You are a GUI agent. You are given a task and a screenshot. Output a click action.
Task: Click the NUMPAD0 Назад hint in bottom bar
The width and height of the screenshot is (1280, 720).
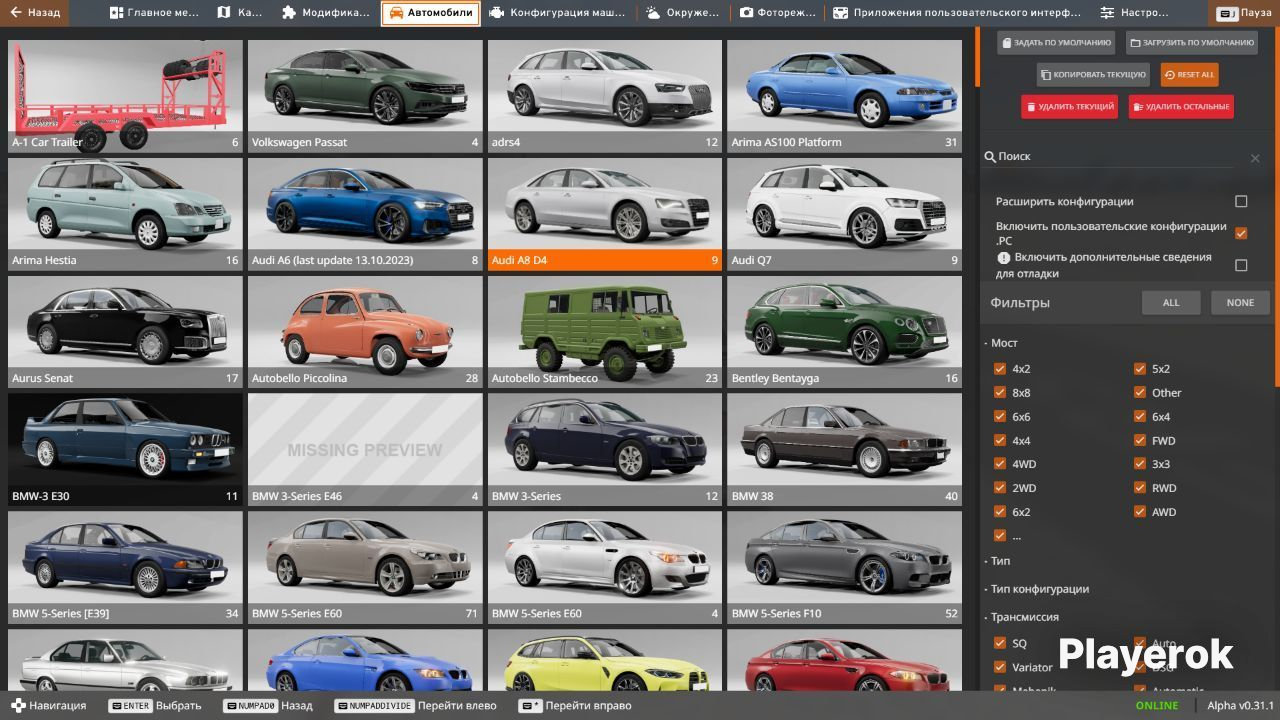click(270, 706)
